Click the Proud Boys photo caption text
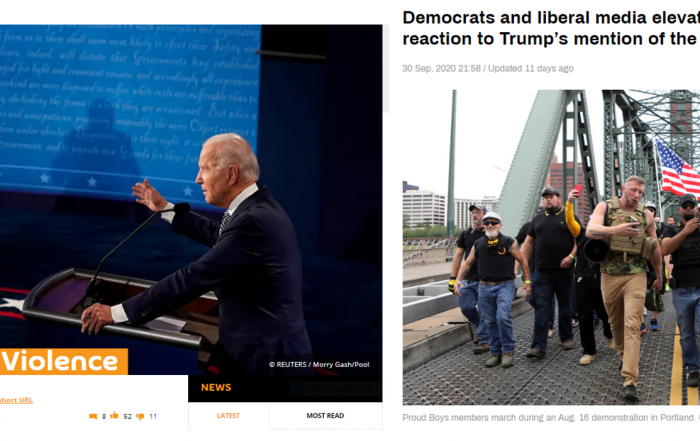The width and height of the screenshot is (700, 441). point(551,418)
